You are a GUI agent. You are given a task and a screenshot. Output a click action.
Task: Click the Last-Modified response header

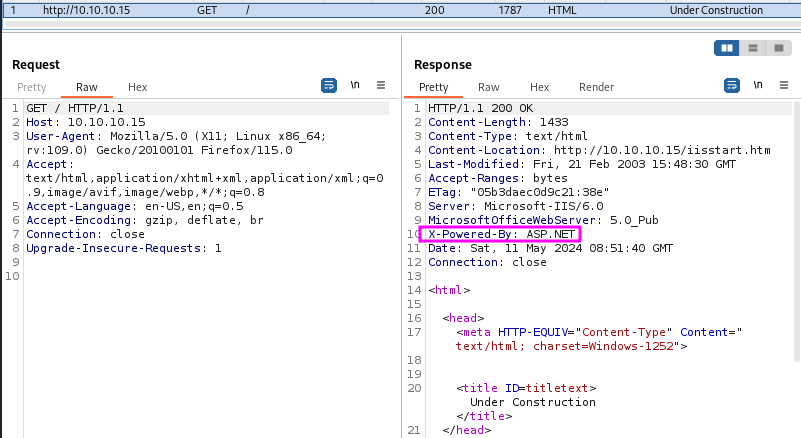[582, 164]
